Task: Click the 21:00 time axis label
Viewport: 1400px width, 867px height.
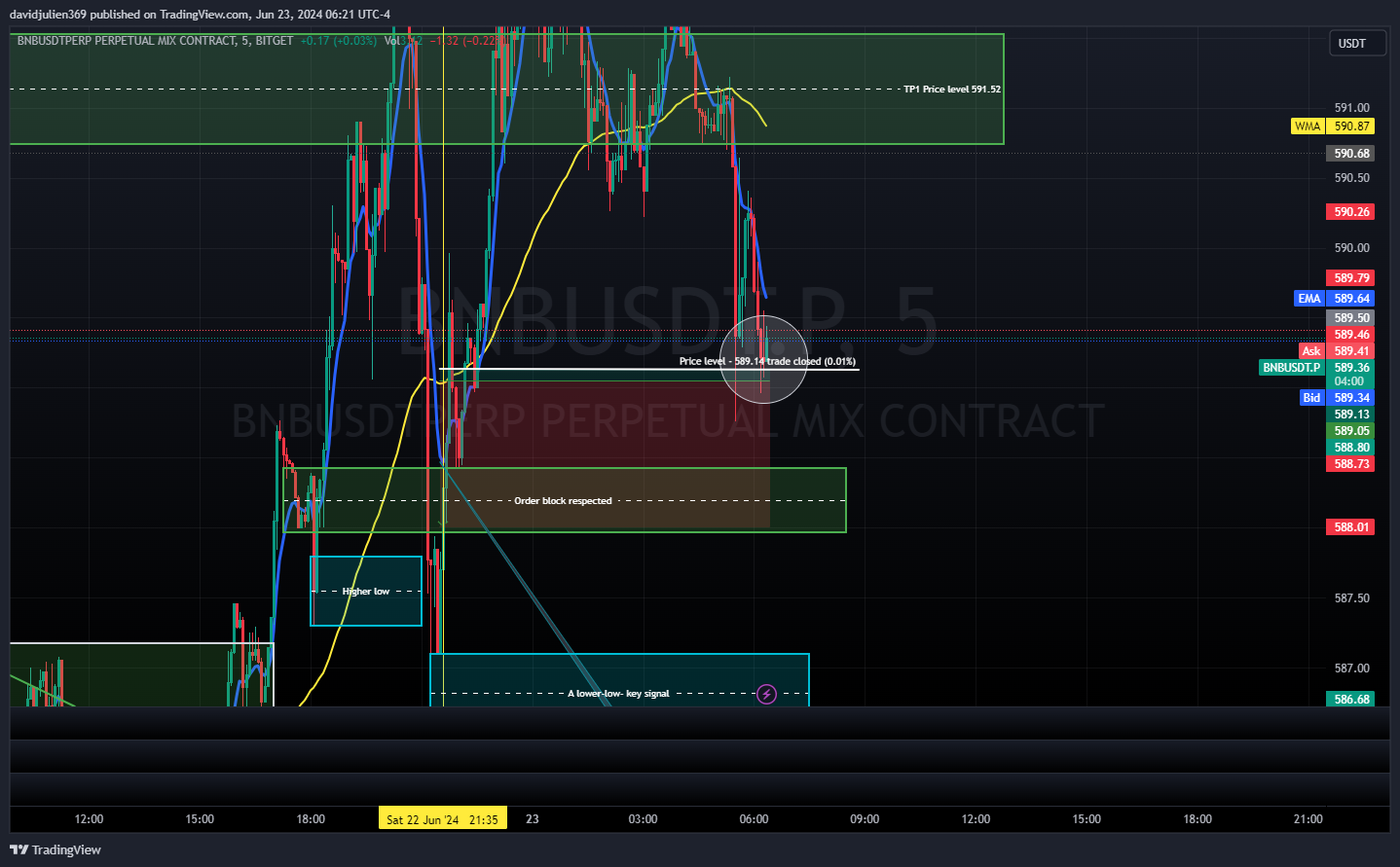Action: coord(1308,819)
